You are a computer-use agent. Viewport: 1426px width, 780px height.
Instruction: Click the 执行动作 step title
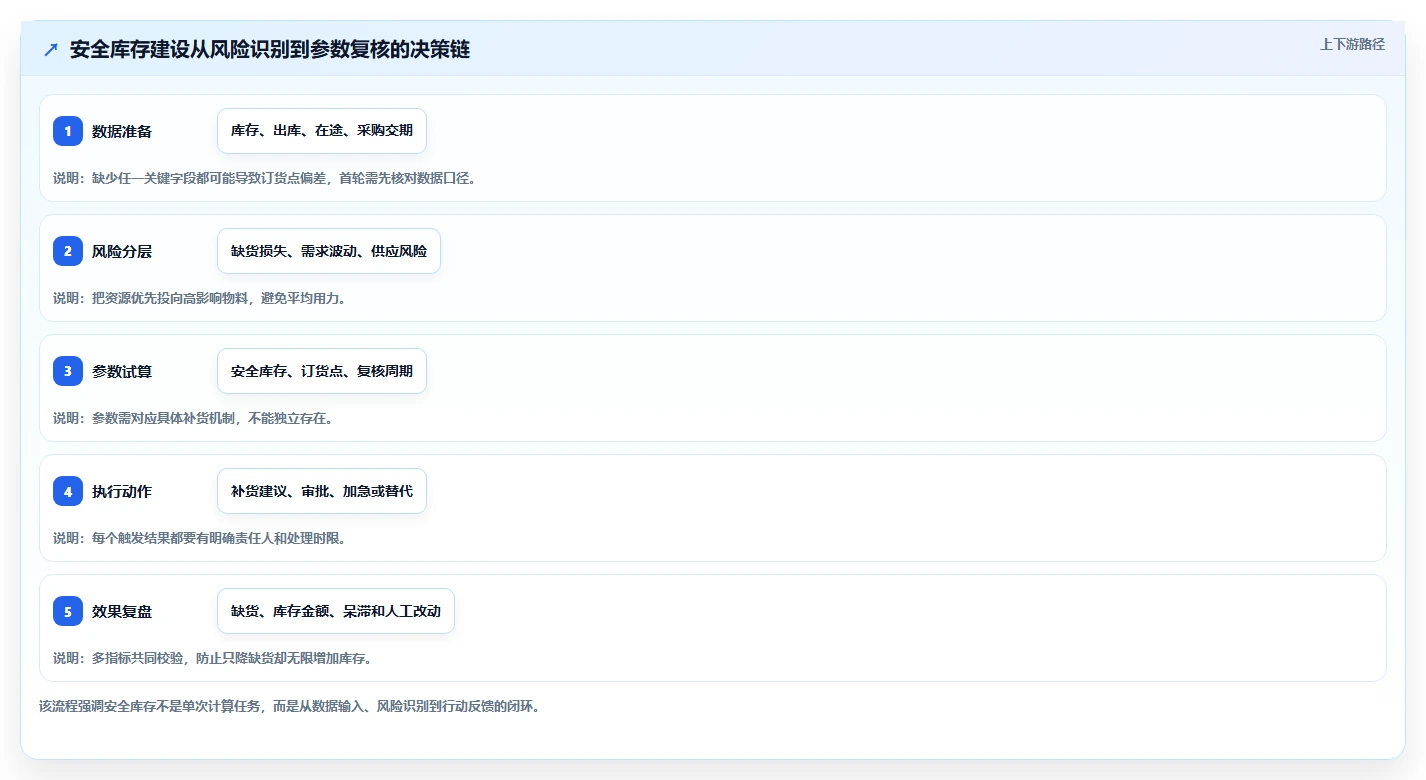click(x=122, y=491)
